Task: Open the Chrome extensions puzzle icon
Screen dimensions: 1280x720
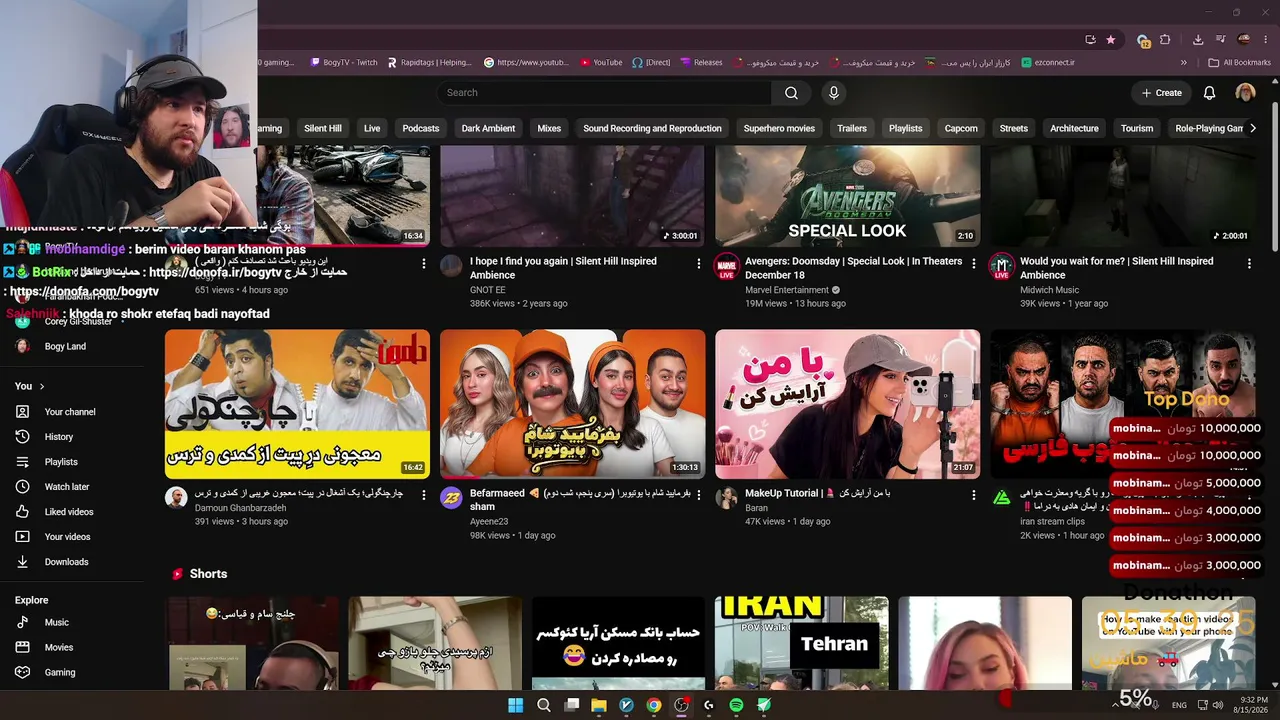Action: 1165,40
